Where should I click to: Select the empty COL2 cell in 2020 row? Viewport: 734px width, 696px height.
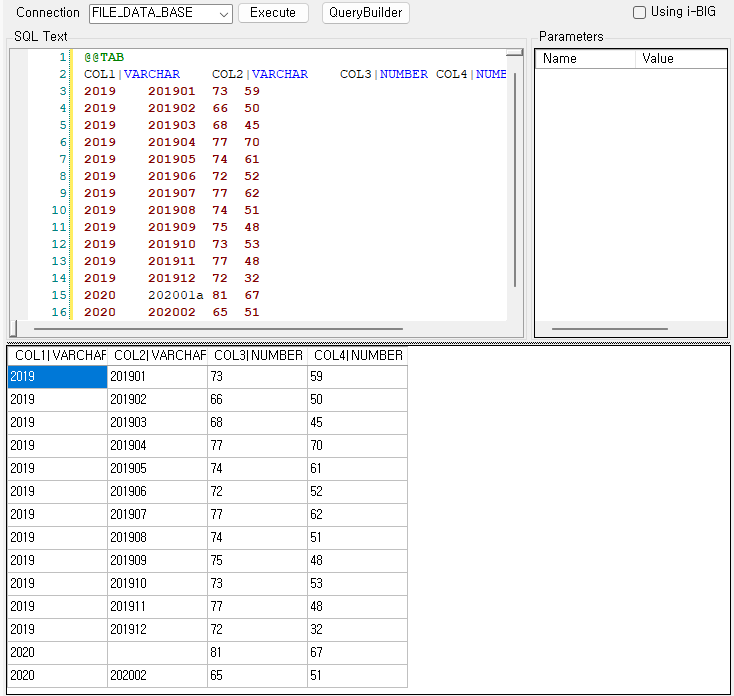coord(157,653)
